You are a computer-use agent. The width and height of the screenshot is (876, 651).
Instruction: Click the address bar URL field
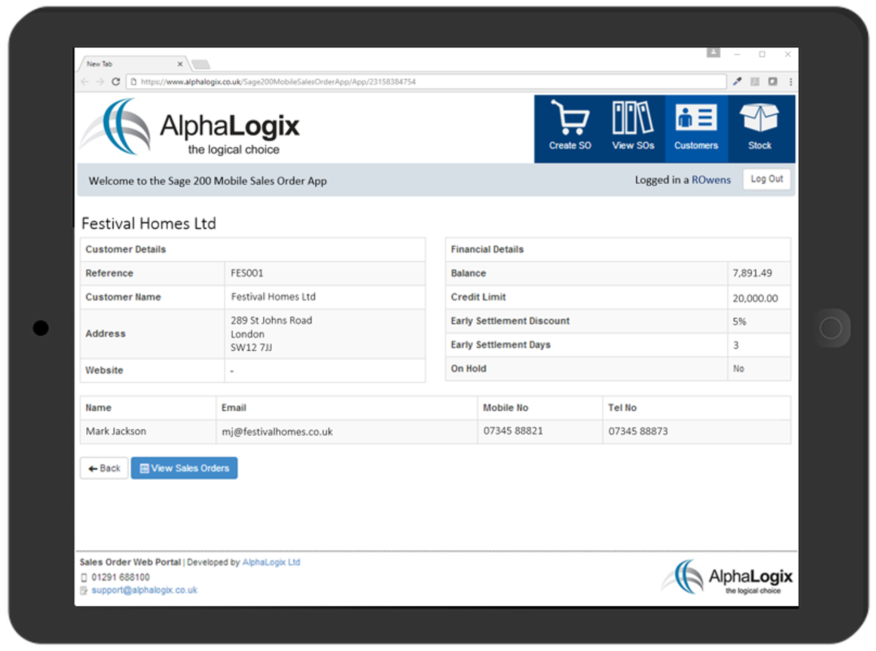click(x=426, y=82)
